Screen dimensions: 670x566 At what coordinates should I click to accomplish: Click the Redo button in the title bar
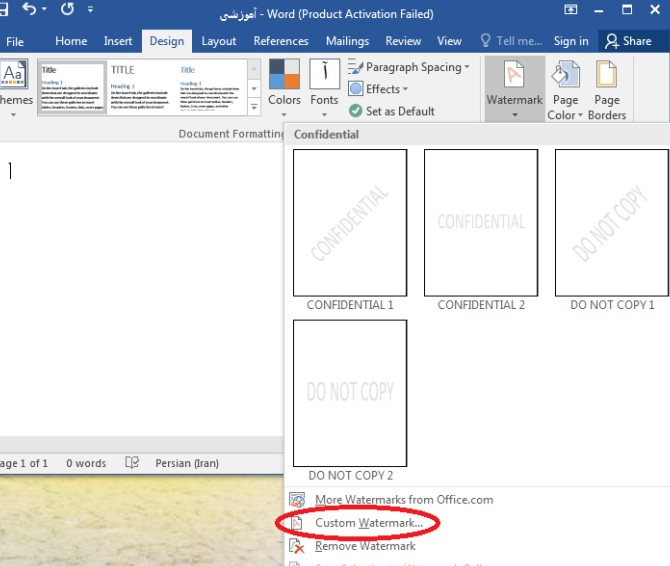[67, 12]
